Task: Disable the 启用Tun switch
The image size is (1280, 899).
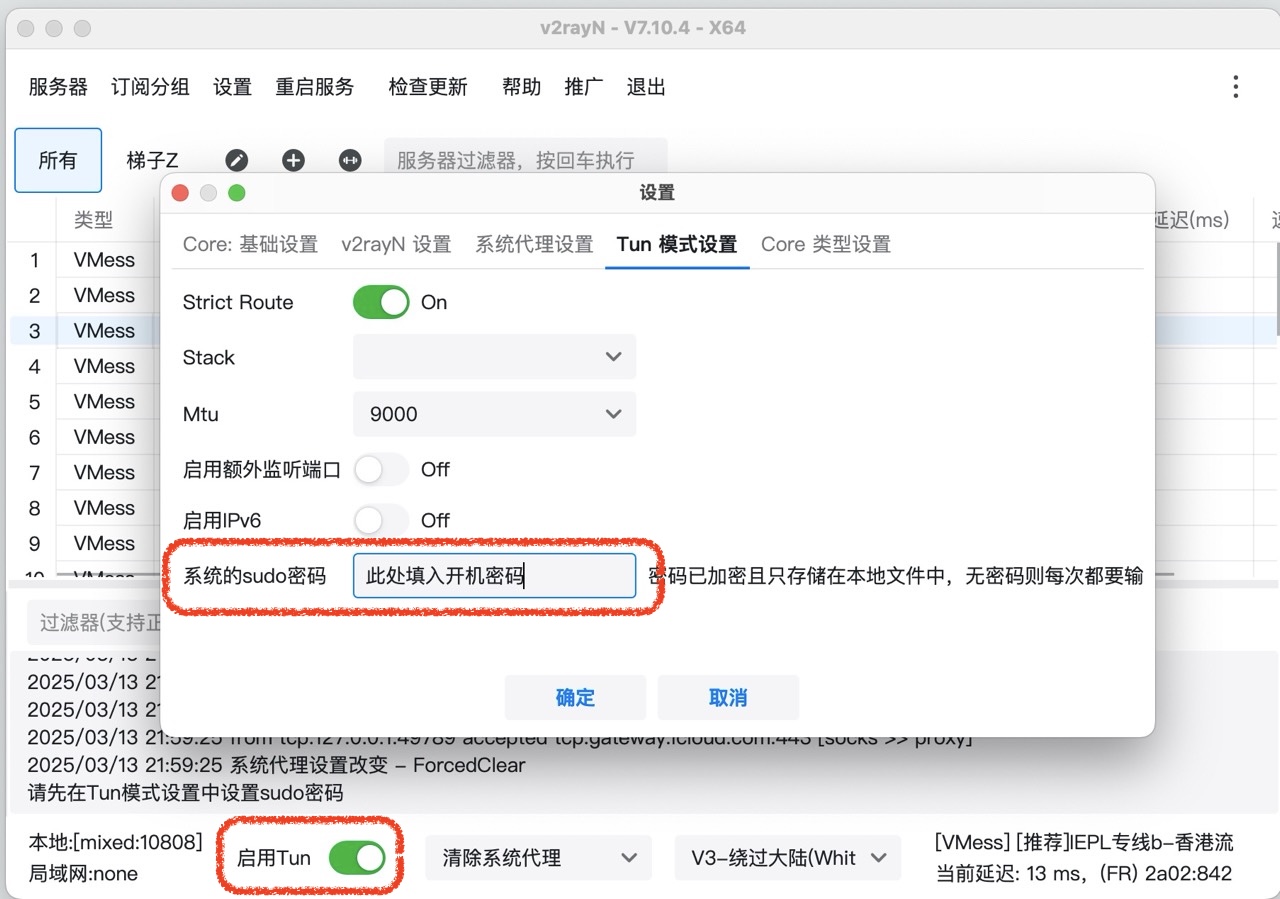Action: 357,857
